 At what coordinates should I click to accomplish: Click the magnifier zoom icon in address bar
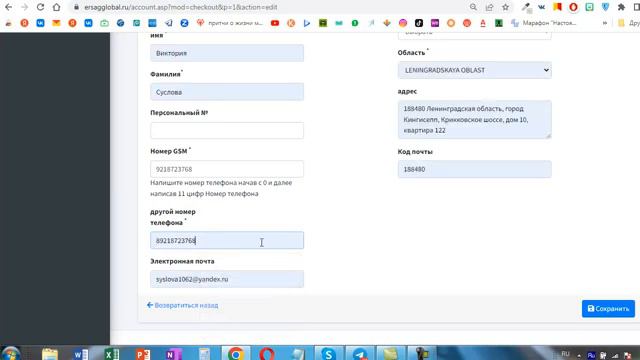[x=473, y=7]
